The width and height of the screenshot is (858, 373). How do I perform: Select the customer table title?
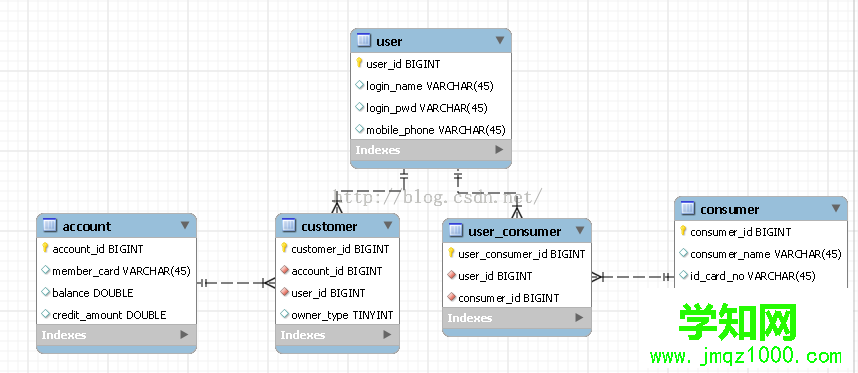pyautogui.click(x=329, y=226)
